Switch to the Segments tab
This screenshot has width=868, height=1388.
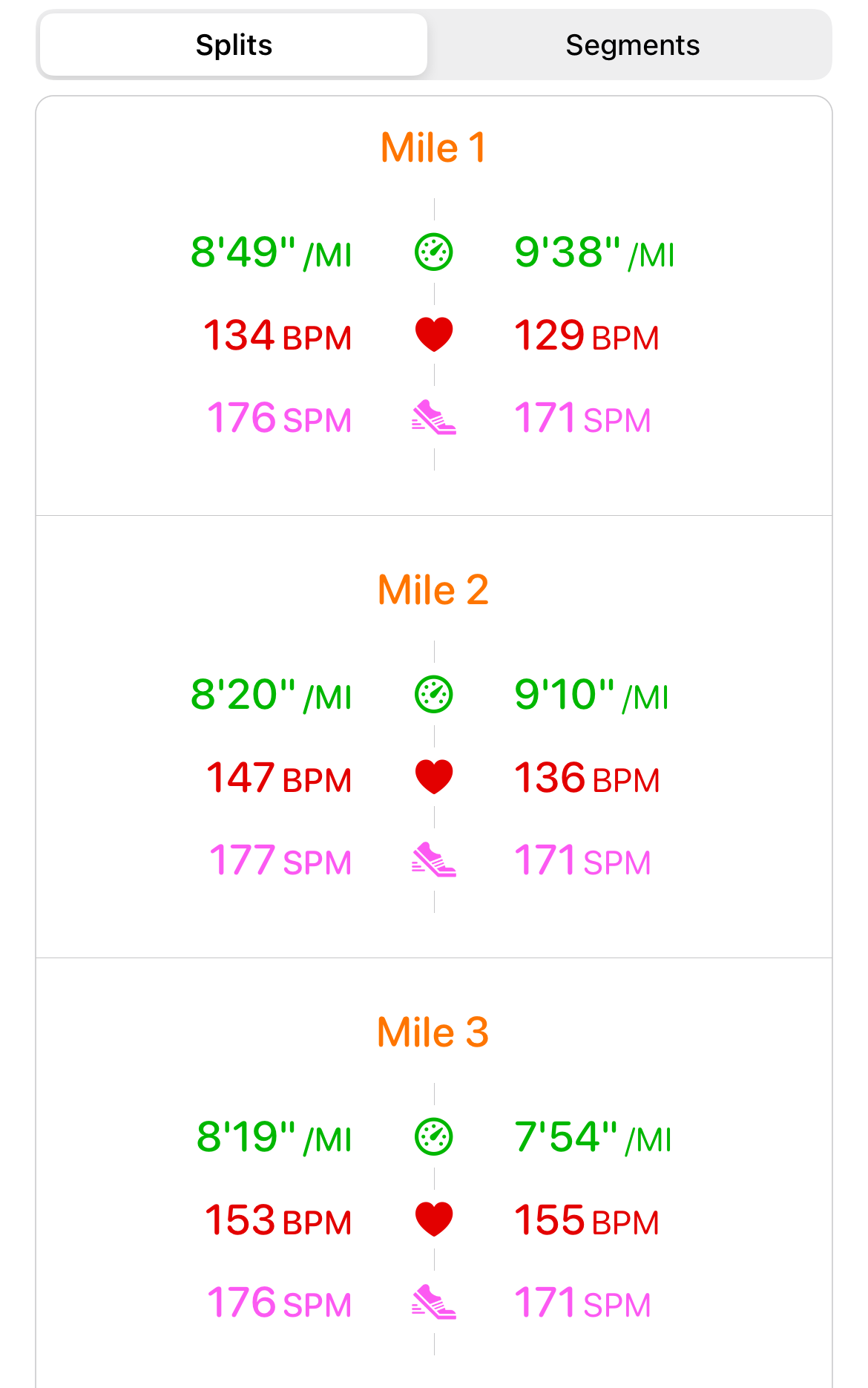pyautogui.click(x=632, y=45)
